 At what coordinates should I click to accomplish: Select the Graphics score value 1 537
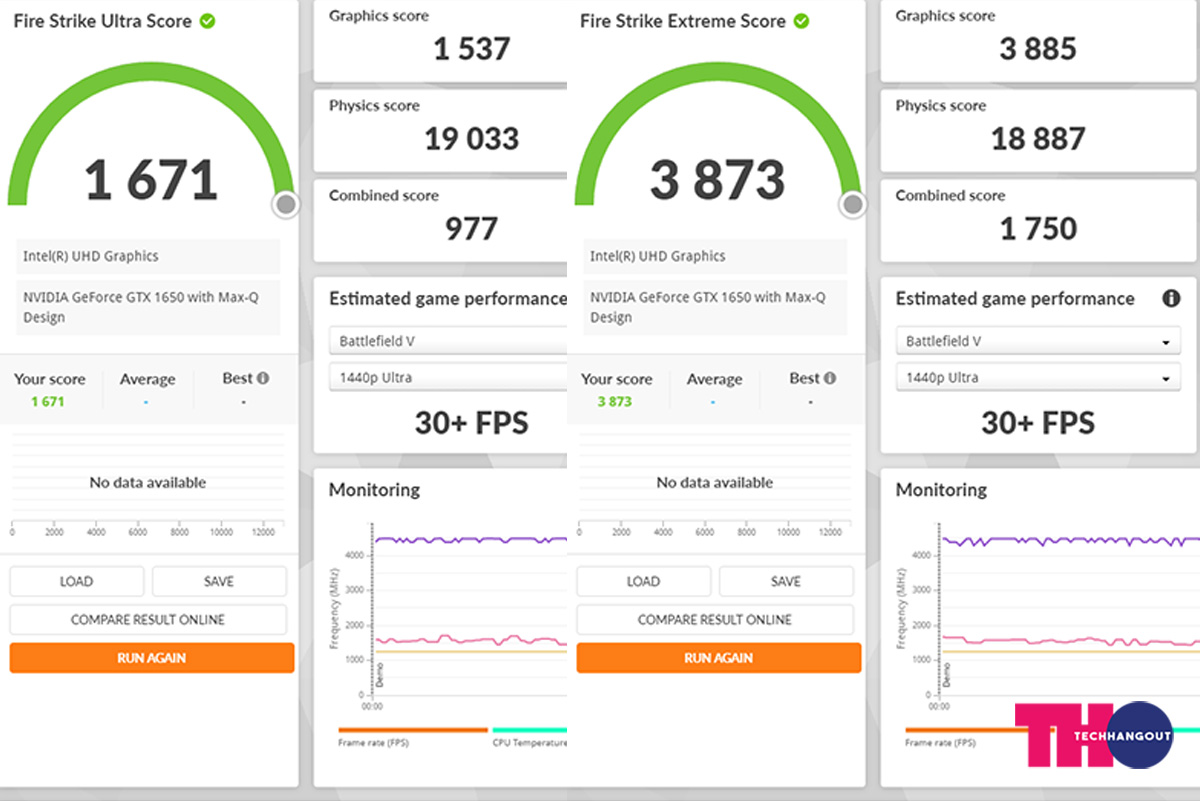click(472, 49)
